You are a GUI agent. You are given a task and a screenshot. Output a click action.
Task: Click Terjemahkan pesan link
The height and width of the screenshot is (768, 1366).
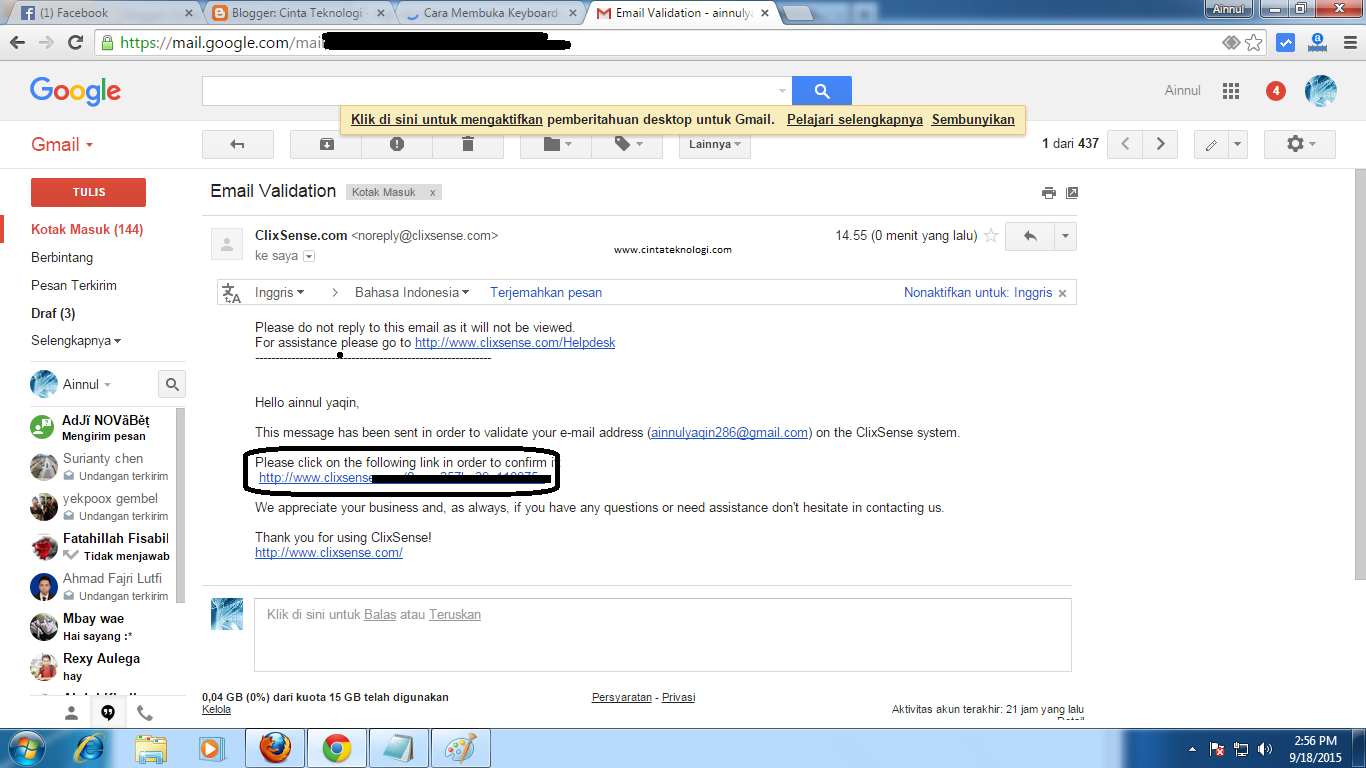click(x=546, y=293)
